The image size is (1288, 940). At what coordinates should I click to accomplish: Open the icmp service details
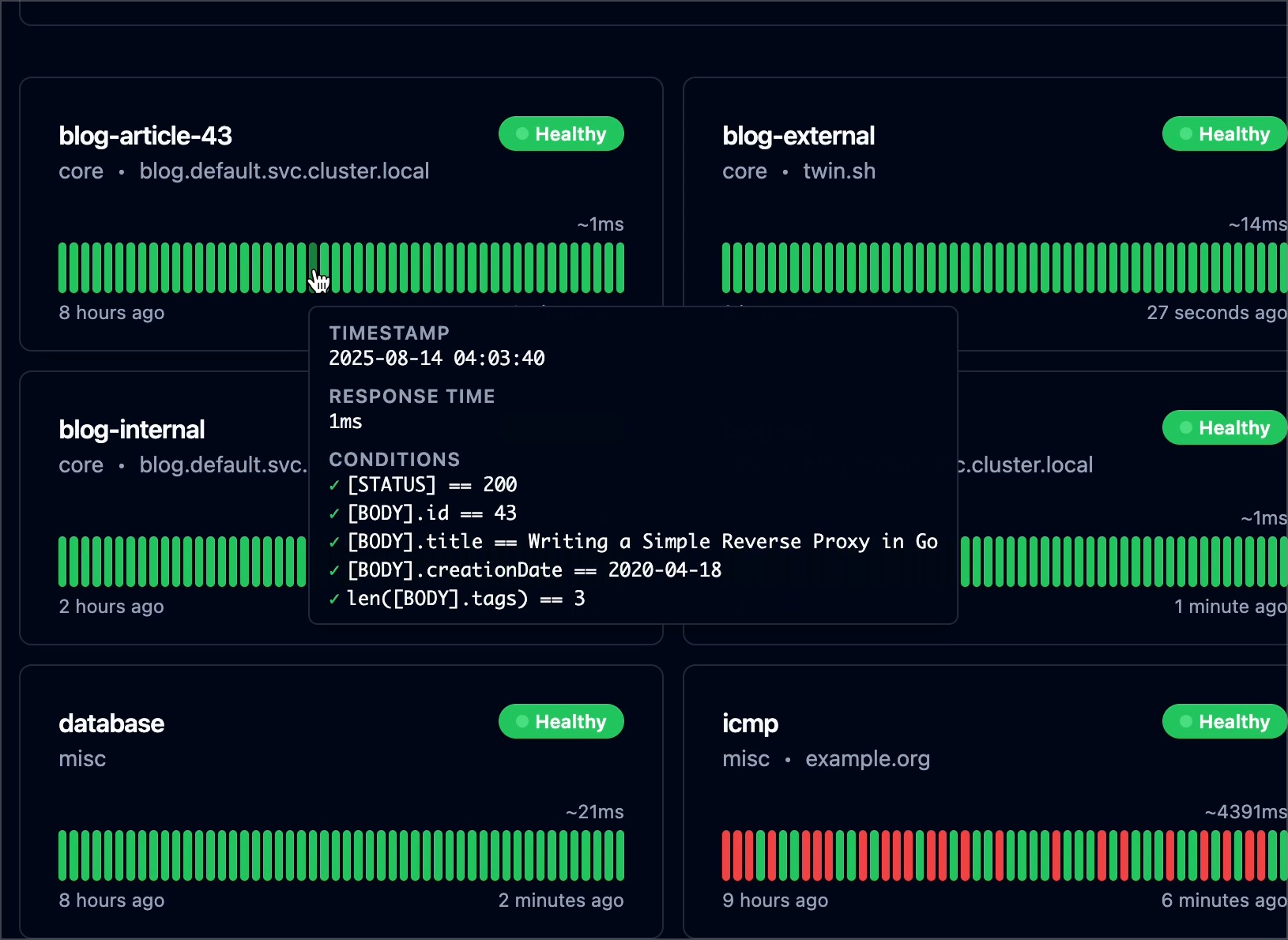[x=749, y=723]
